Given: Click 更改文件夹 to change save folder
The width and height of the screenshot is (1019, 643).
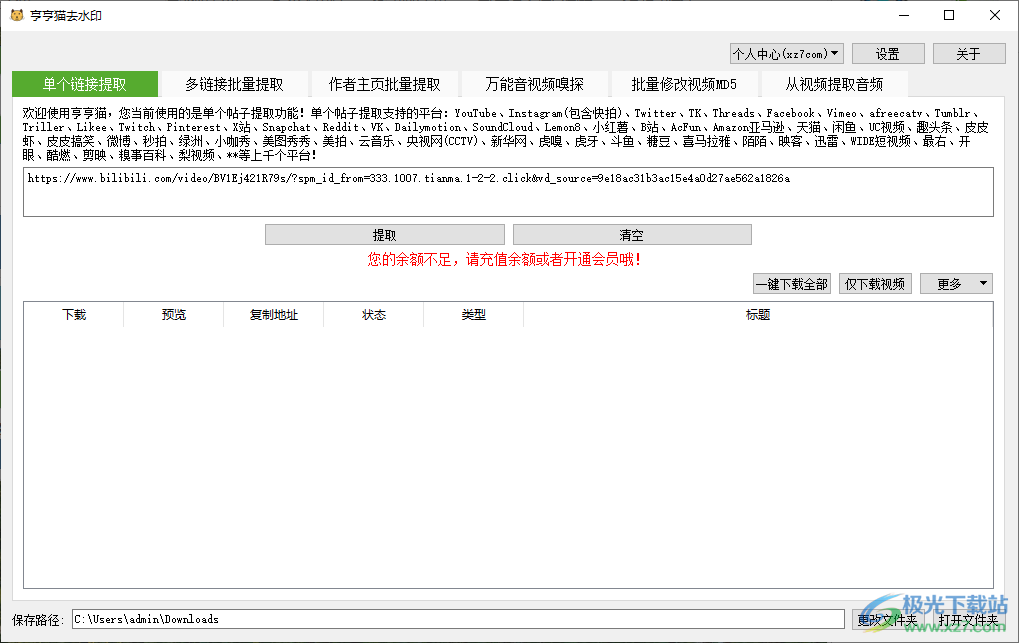Looking at the screenshot, I should [x=889, y=619].
